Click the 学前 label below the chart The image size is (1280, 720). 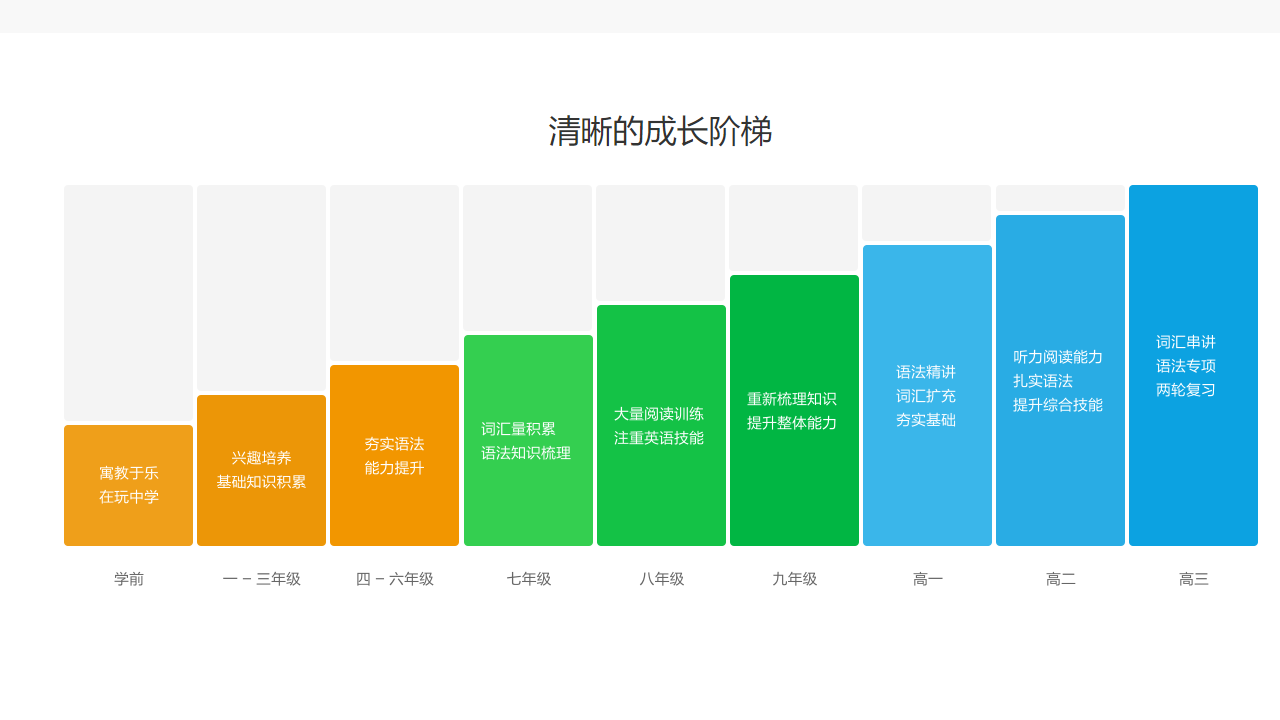[x=128, y=578]
